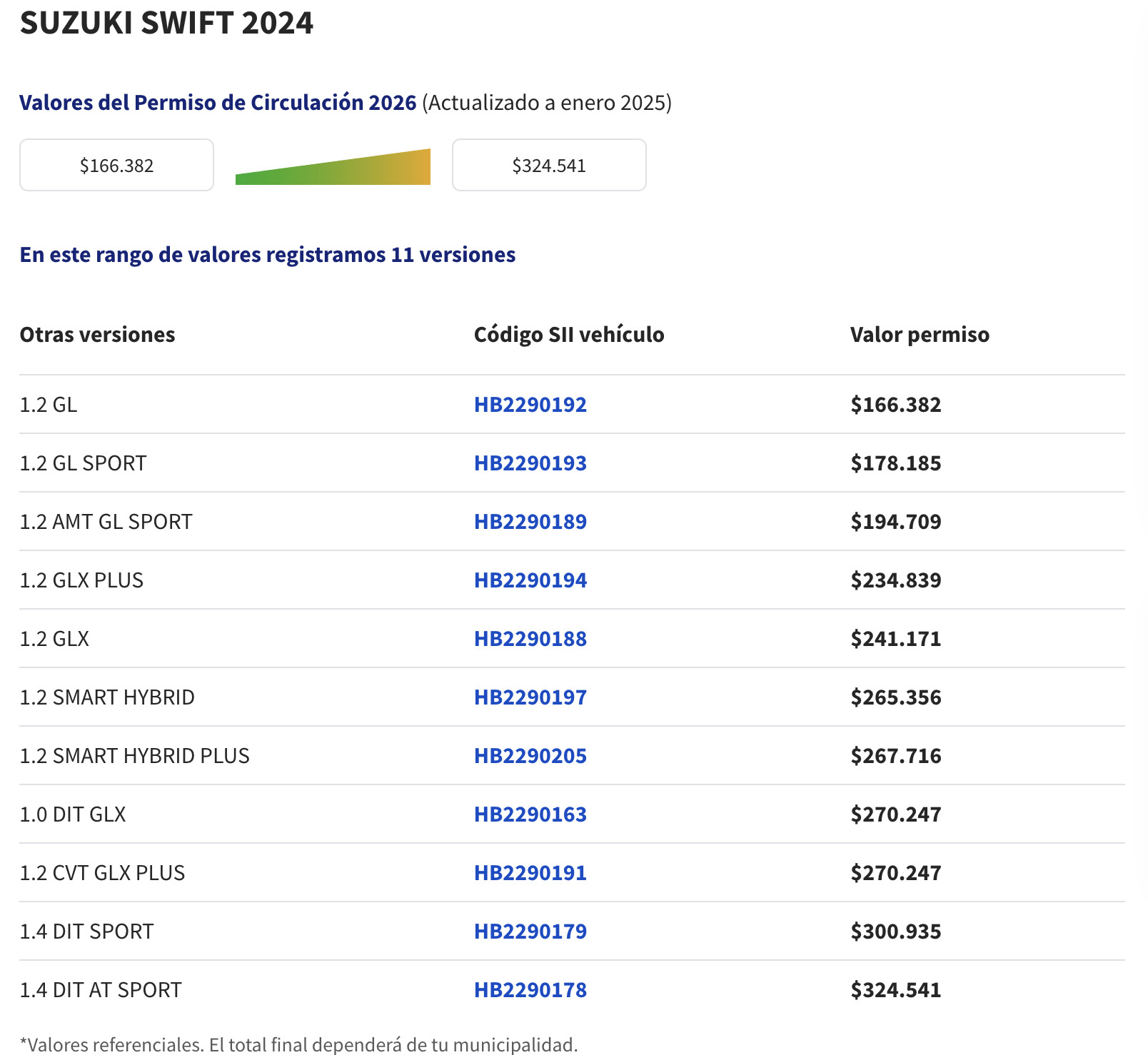Viewport: 1148px width, 1055px height.
Task: Open code HB2290163 for 1.0 DIT GLX
Action: (530, 814)
